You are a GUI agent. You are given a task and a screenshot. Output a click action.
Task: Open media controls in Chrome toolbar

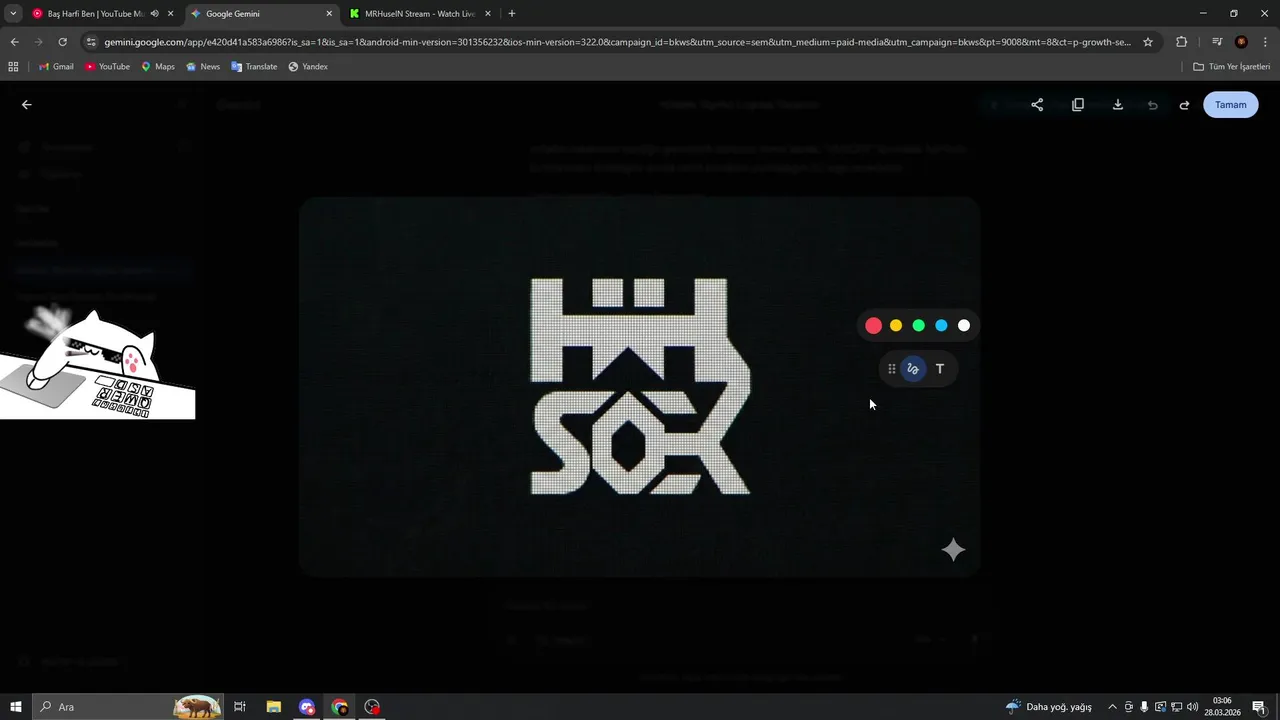coord(1216,42)
